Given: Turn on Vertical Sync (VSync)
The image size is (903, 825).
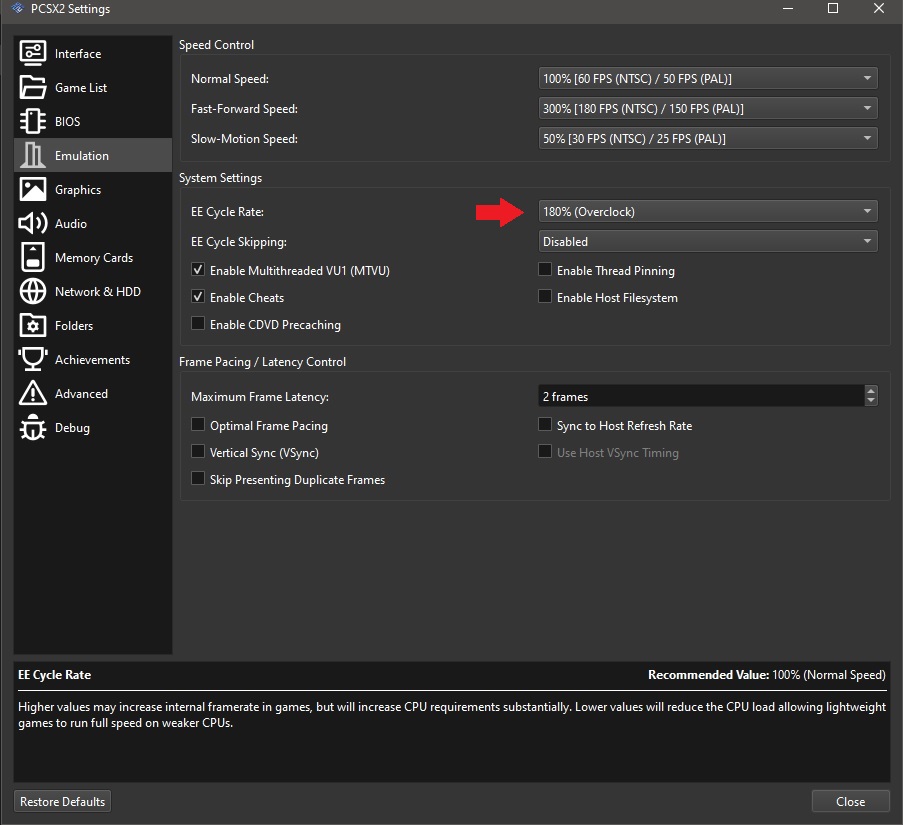Looking at the screenshot, I should coord(198,451).
